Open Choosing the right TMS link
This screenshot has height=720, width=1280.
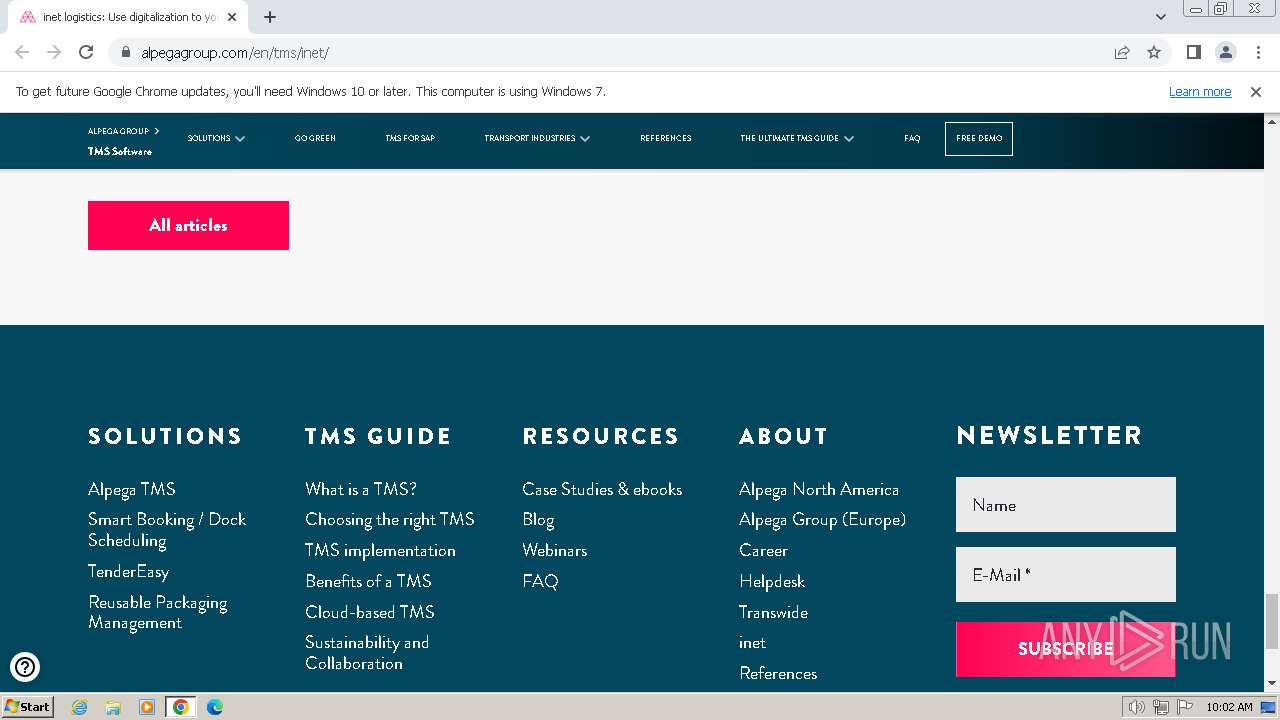point(390,519)
